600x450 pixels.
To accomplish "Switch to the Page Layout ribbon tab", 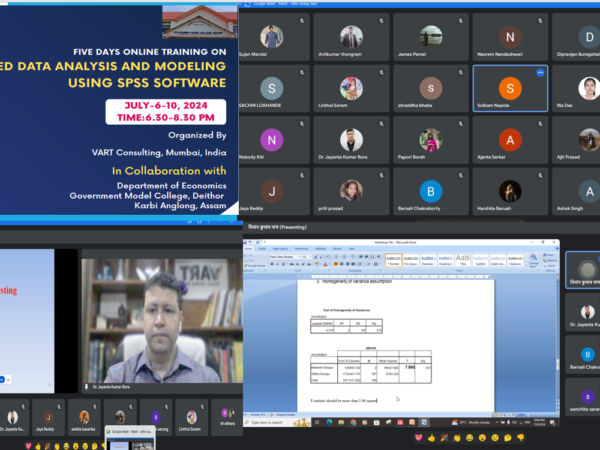I will [280, 249].
